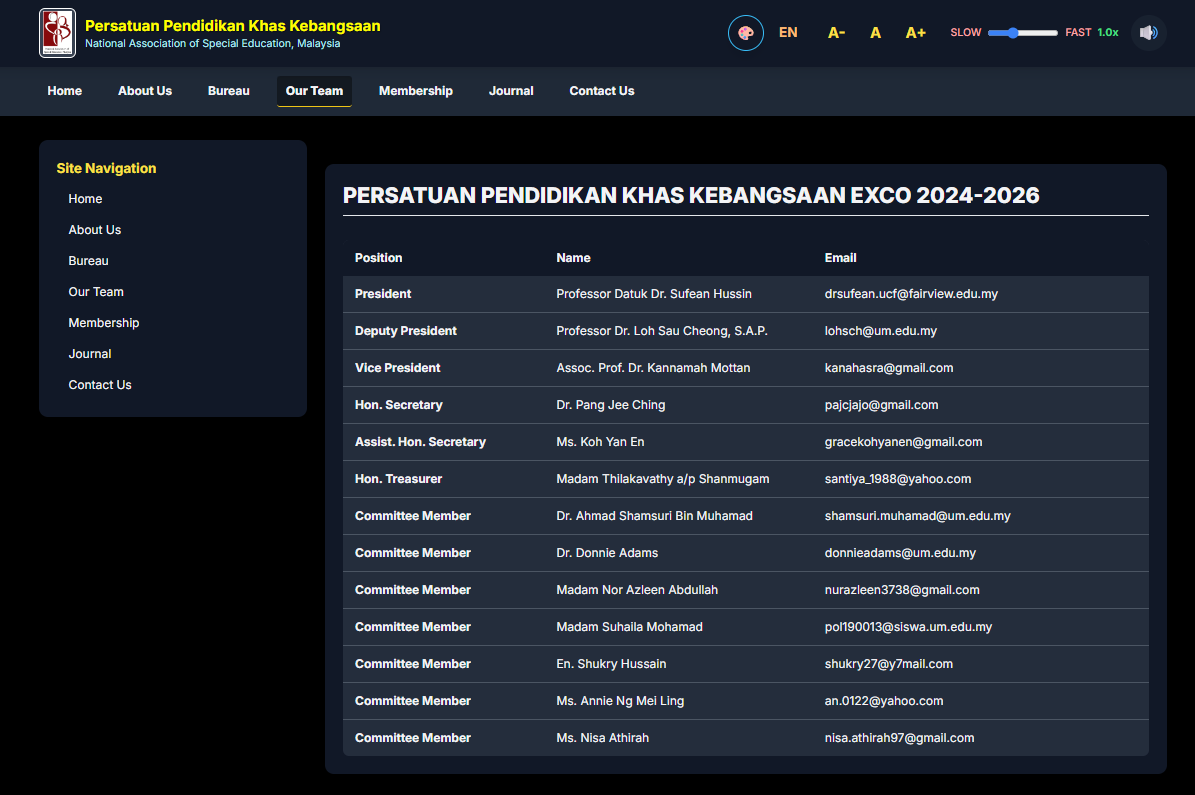
Task: Click email shamsuri.muhamad@um.edu.my
Action: (x=918, y=516)
